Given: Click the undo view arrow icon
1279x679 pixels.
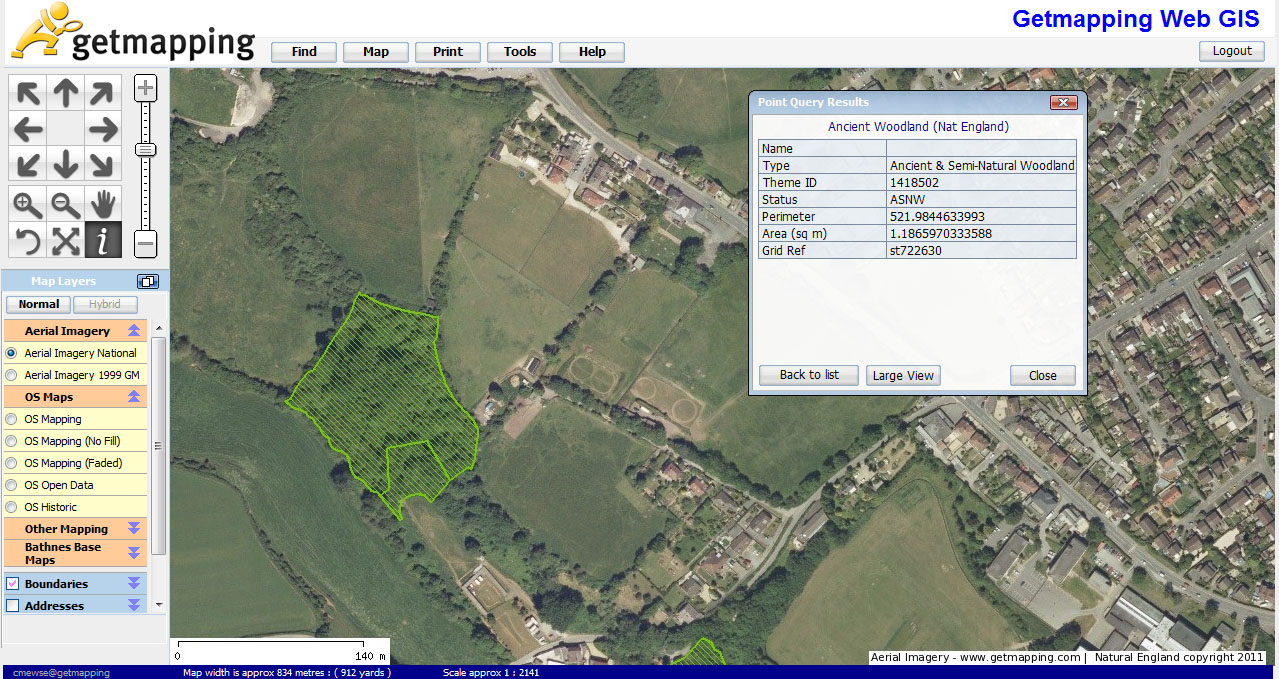Looking at the screenshot, I should 27,240.
